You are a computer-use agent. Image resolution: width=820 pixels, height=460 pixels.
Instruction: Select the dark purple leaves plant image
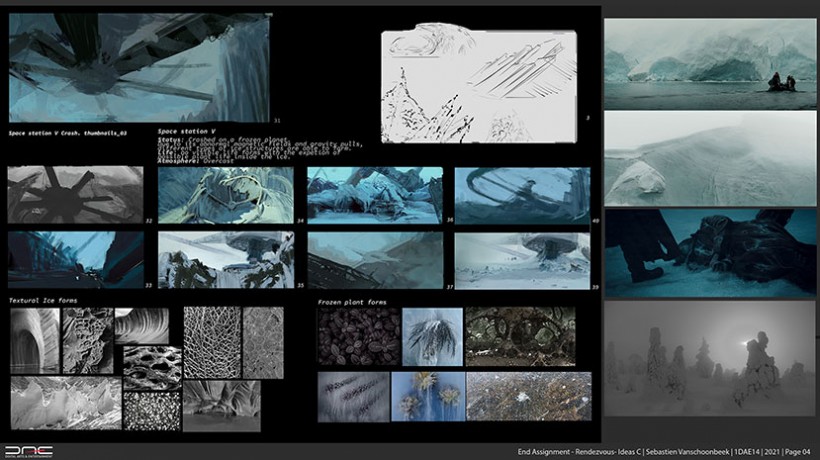tap(359, 336)
